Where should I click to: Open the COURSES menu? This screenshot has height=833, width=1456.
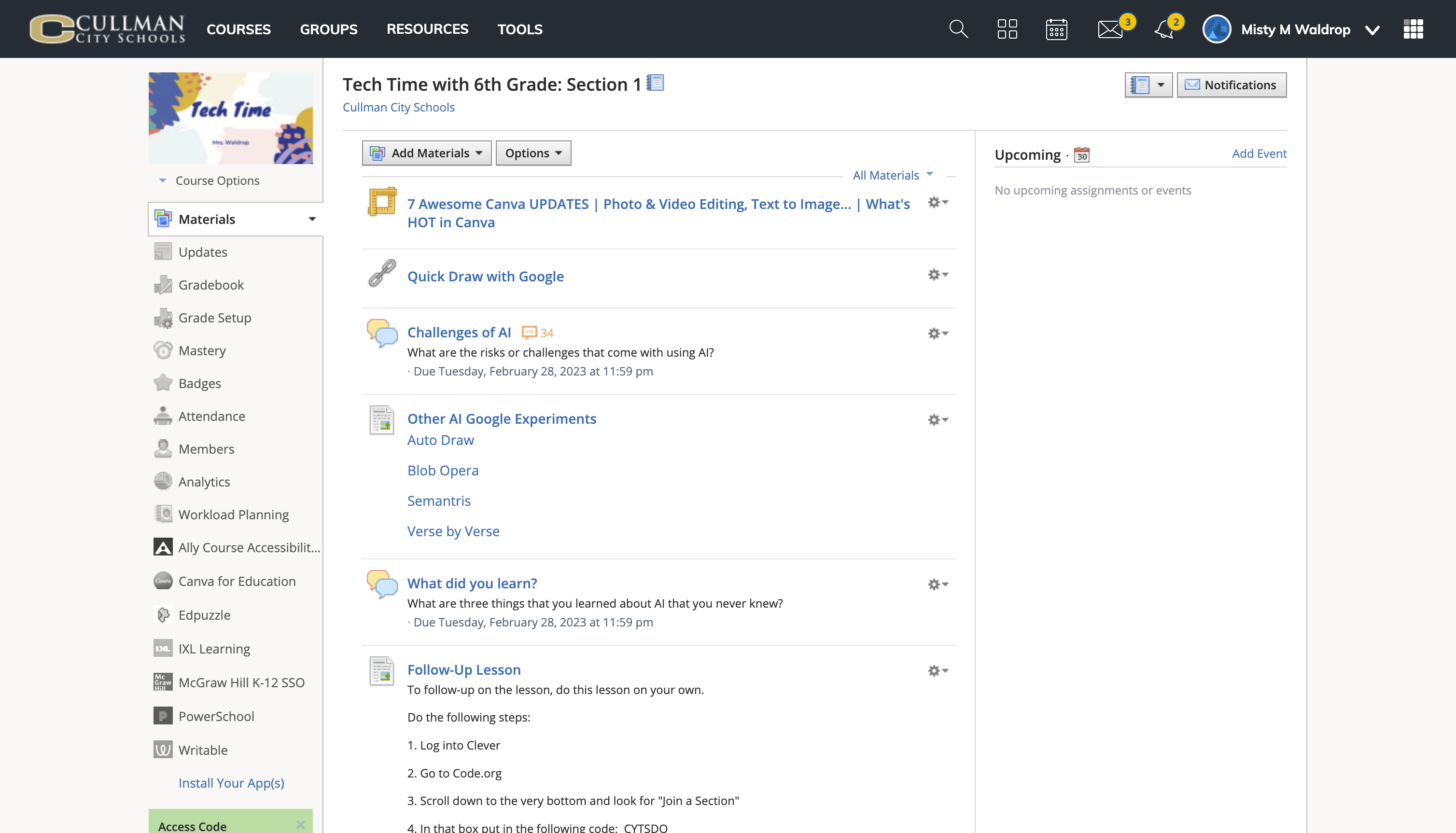[238, 29]
